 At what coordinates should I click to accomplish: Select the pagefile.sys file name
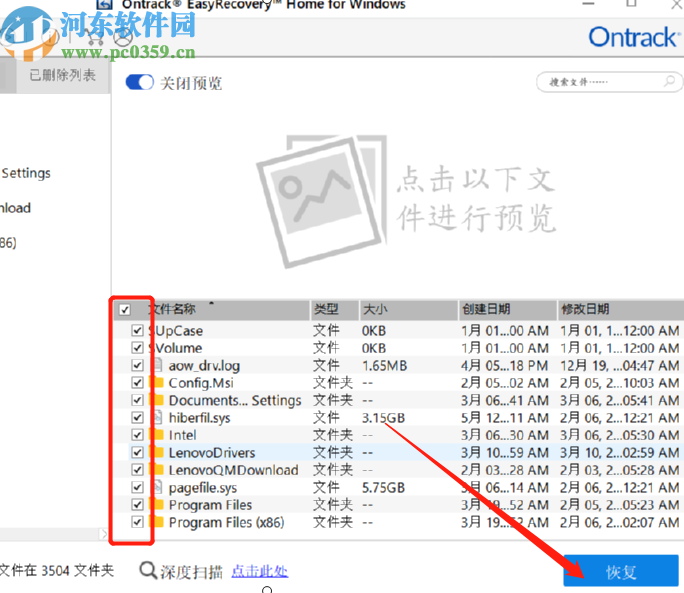(x=203, y=488)
